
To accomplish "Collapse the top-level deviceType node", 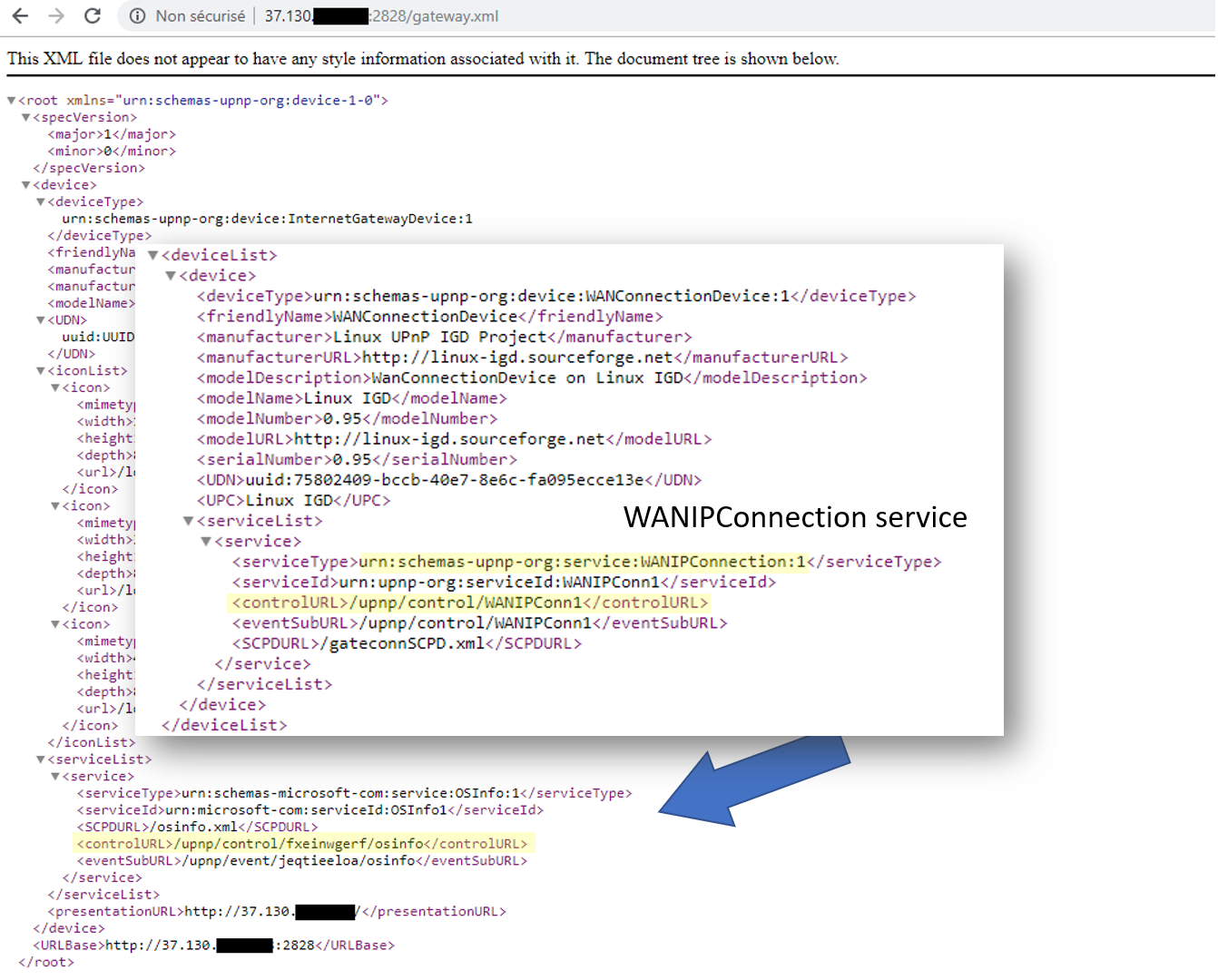I will (x=40, y=202).
